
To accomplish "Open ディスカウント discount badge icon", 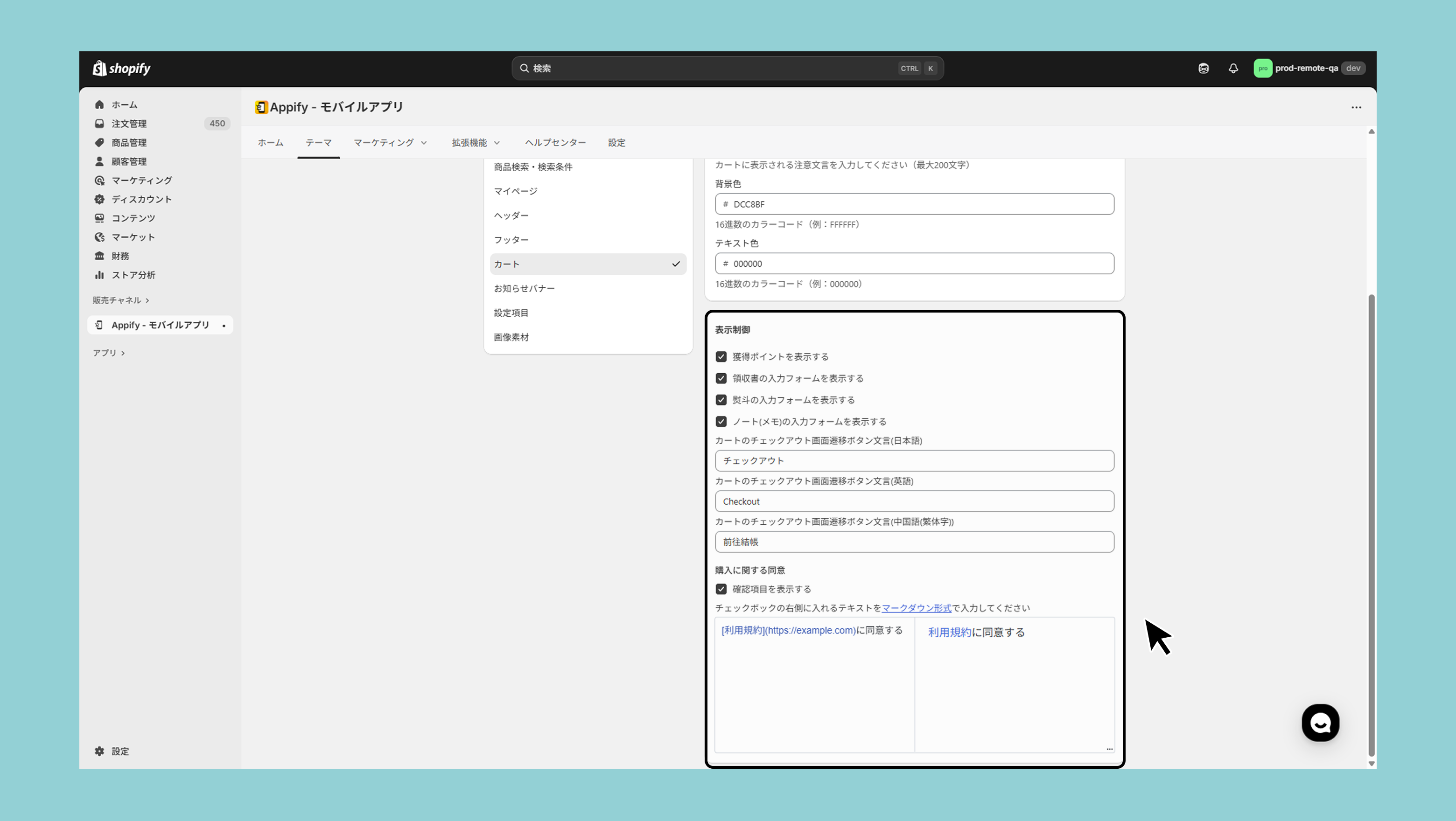I will [x=99, y=200].
